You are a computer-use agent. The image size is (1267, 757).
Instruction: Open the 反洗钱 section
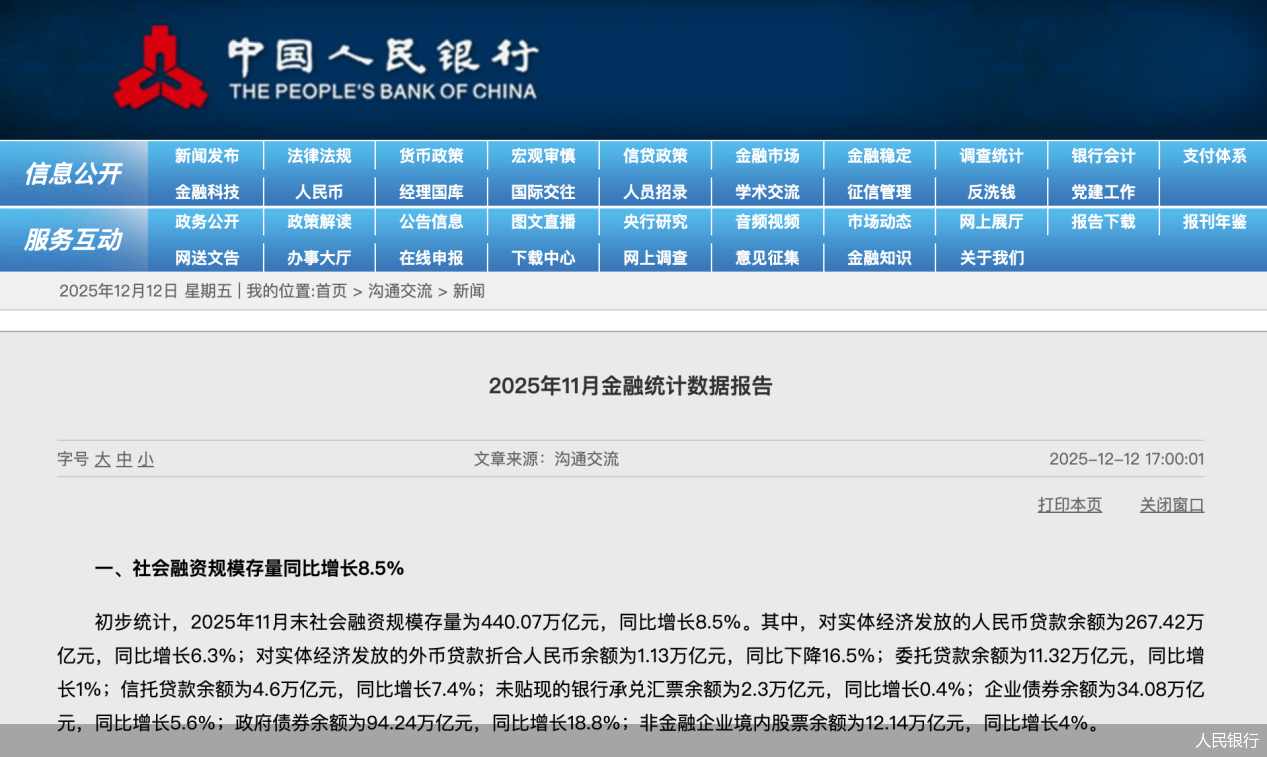991,191
